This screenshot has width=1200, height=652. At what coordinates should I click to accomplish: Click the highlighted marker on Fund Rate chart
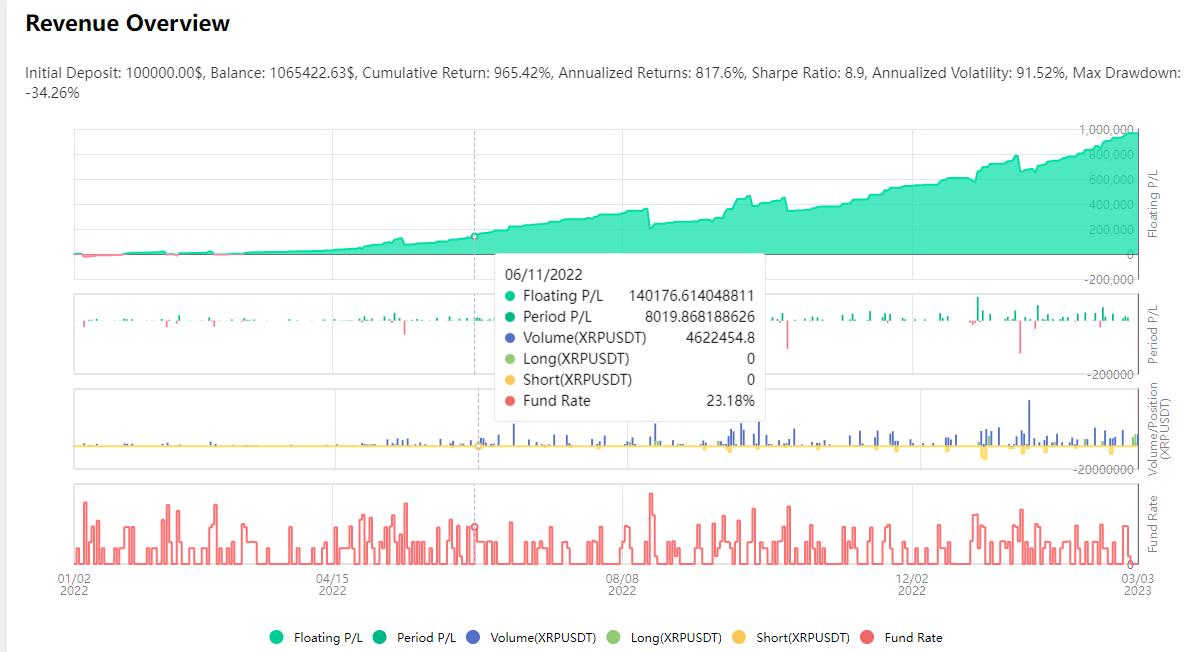(474, 526)
